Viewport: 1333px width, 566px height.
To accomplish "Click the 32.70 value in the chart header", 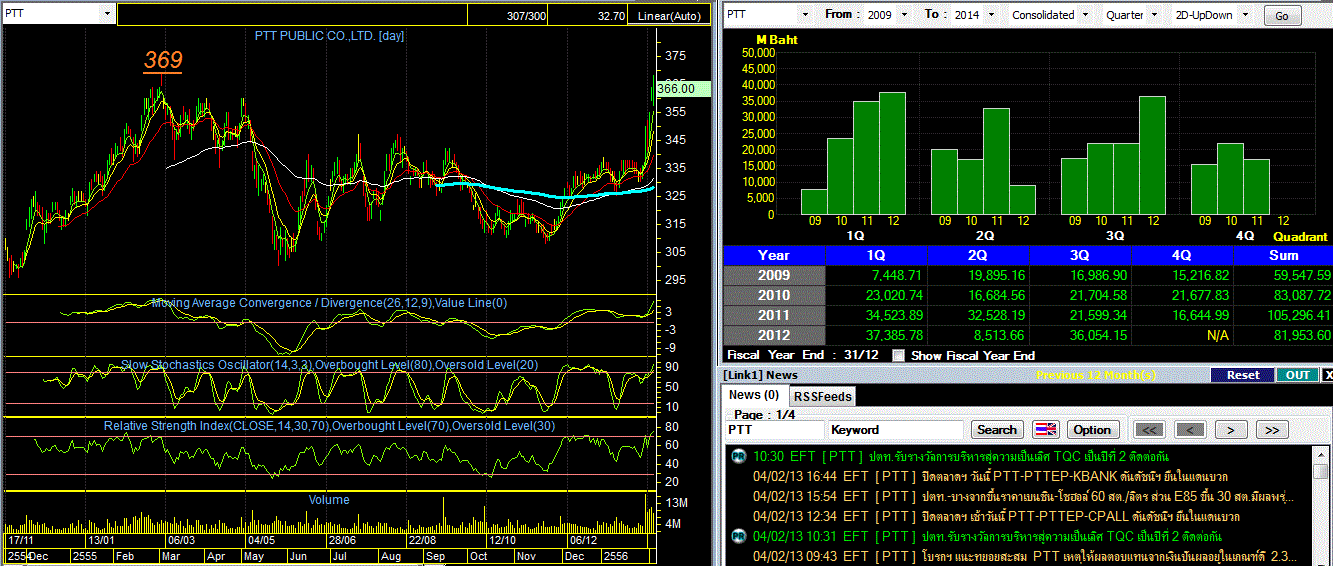I will (612, 16).
